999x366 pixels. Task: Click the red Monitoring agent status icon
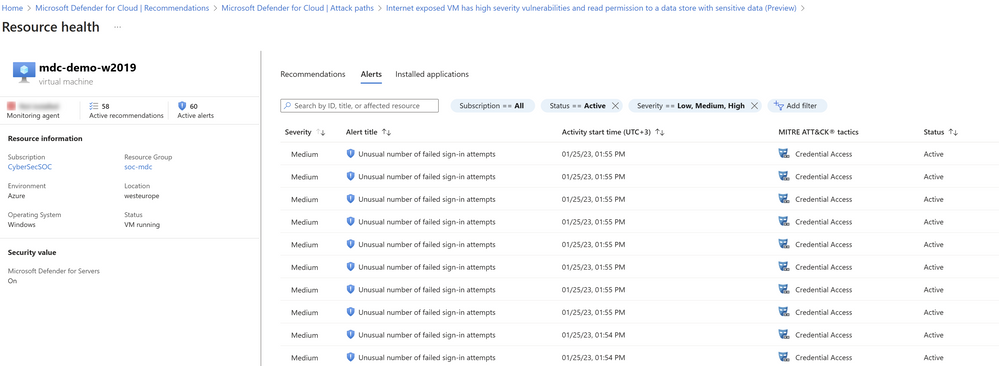coord(11,106)
